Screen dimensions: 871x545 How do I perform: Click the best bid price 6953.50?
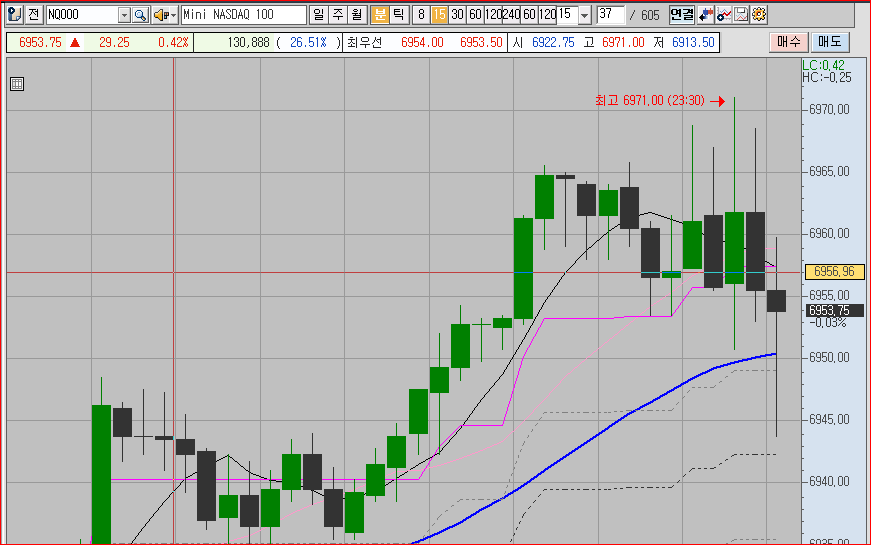pos(481,42)
